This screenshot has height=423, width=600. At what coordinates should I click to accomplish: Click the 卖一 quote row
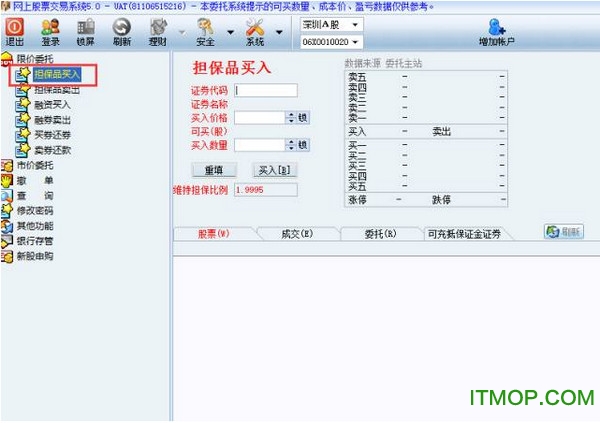(426, 118)
